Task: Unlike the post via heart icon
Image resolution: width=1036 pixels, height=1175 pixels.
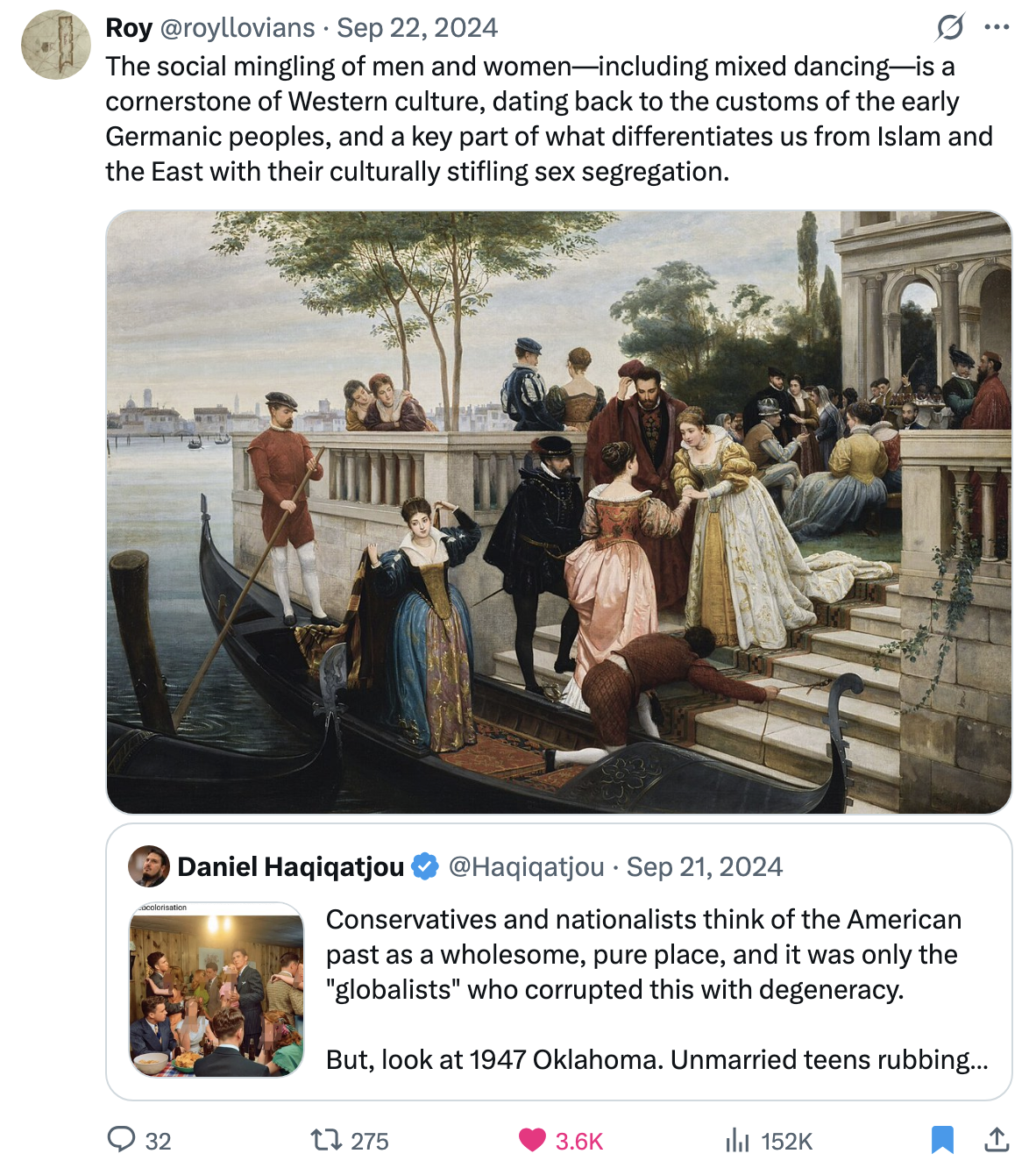Action: click(532, 1140)
